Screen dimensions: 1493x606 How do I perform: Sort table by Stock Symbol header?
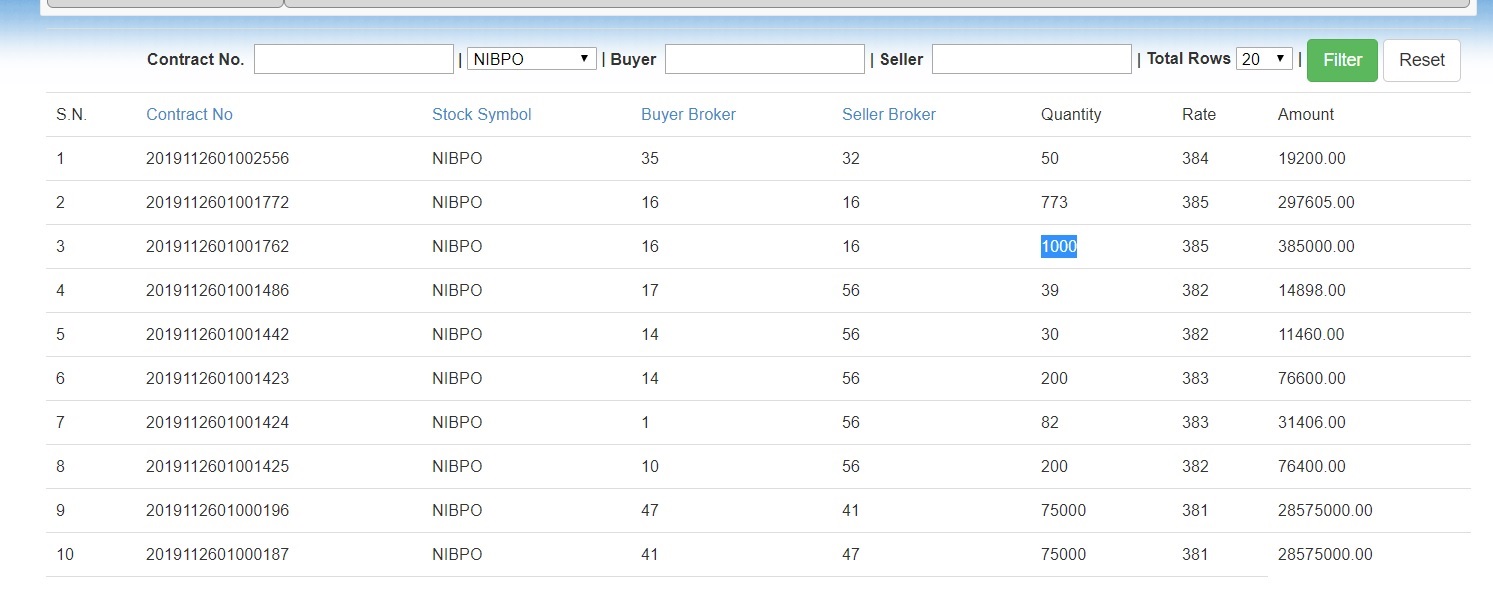[481, 114]
